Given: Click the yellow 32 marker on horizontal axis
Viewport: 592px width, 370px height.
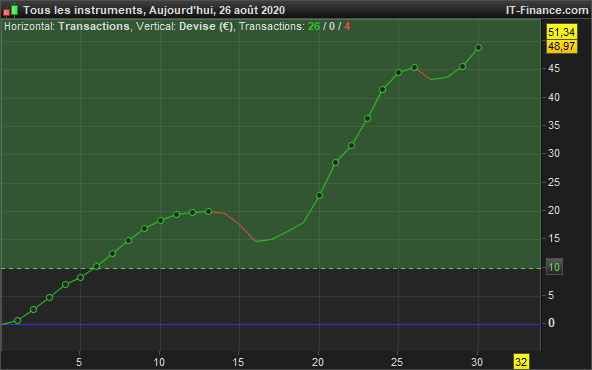Looking at the screenshot, I should click(521, 362).
